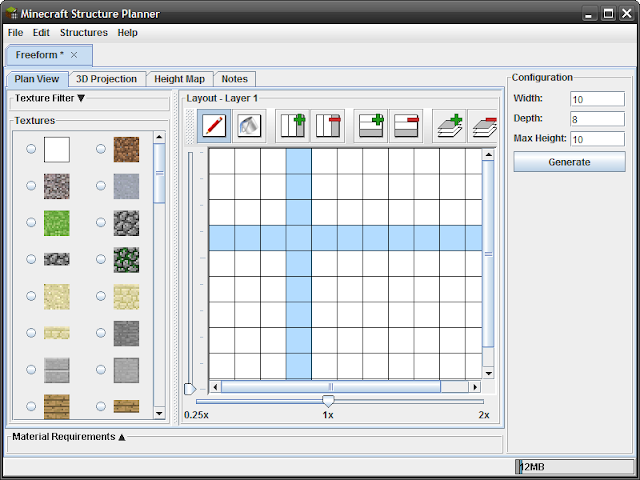Click the add row icon
The image size is (640, 480).
click(x=371, y=126)
